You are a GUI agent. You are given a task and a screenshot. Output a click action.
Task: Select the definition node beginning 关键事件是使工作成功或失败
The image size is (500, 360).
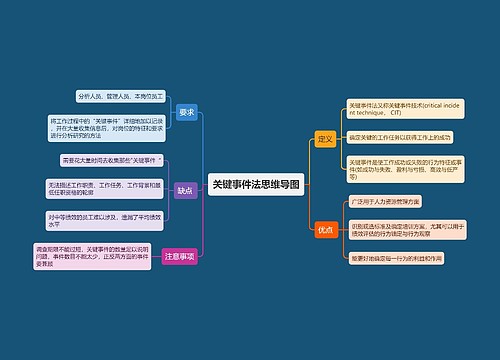point(405,169)
